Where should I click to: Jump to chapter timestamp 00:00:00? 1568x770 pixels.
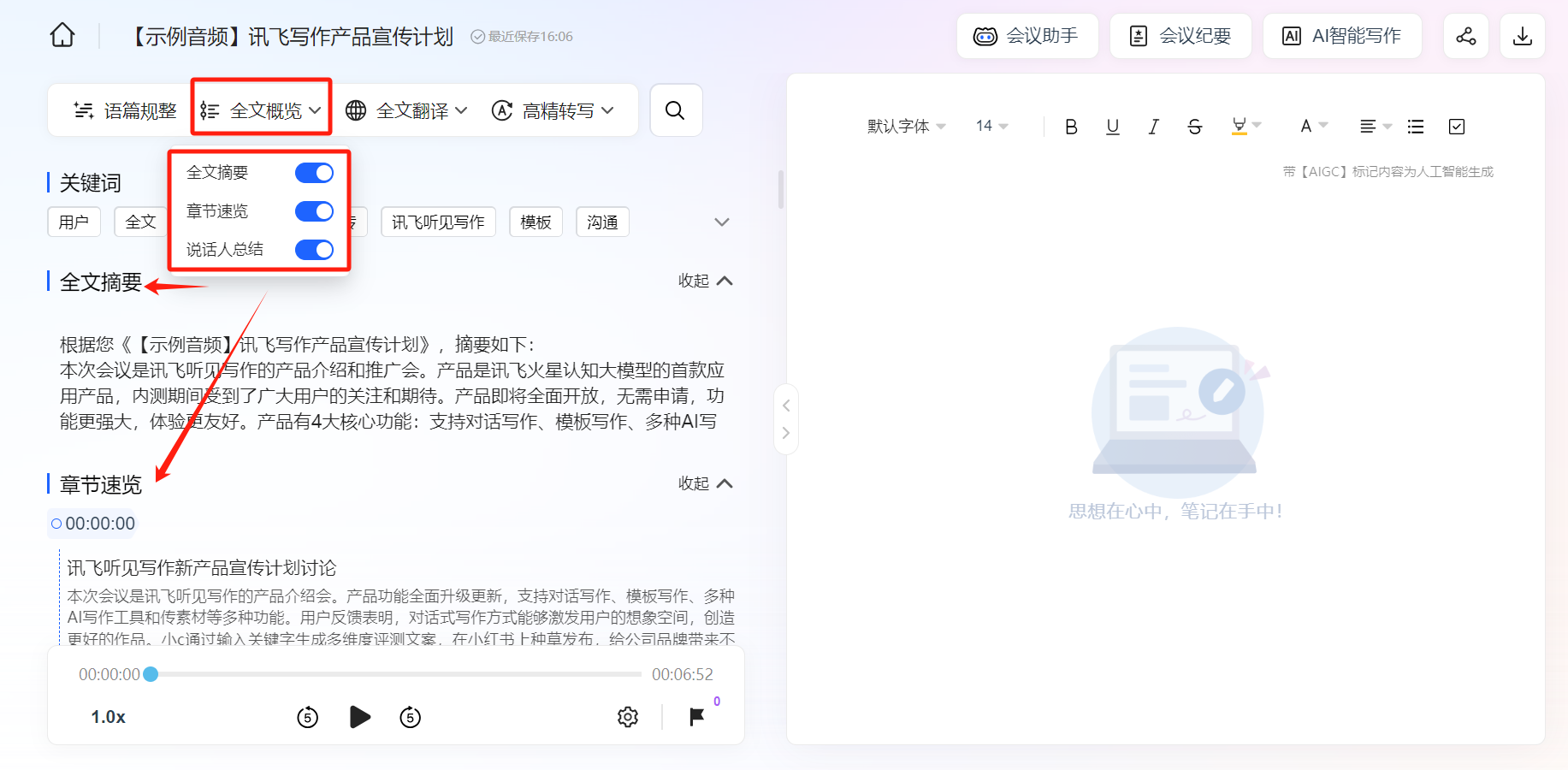click(x=92, y=524)
